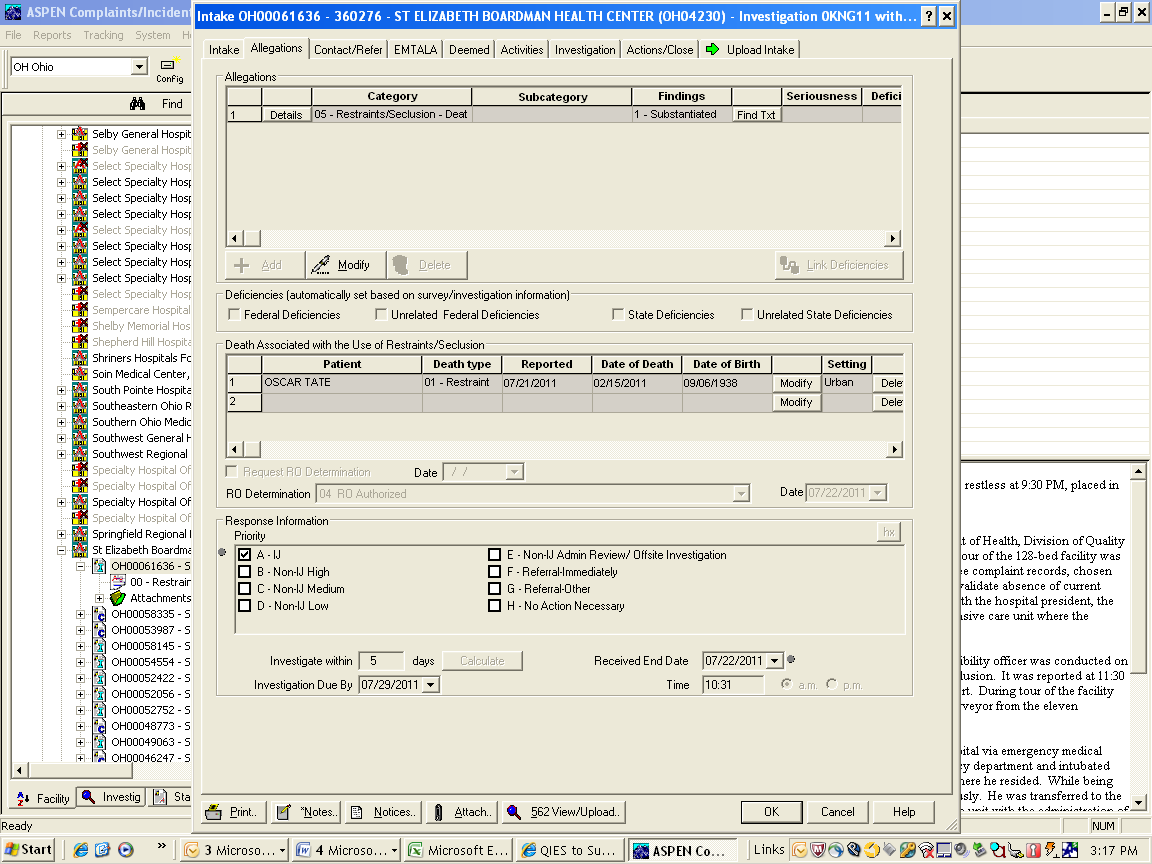Check the B - Non-IJ High priority

coord(244,572)
